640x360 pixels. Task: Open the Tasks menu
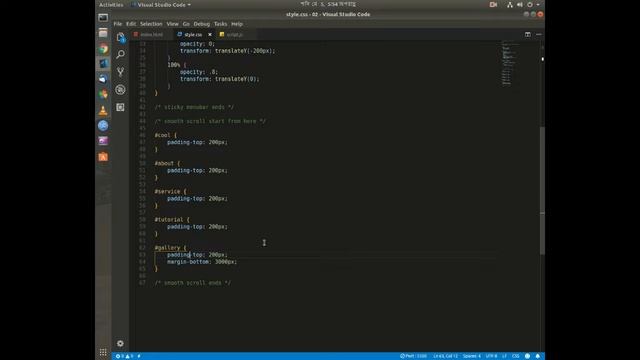tap(220, 24)
